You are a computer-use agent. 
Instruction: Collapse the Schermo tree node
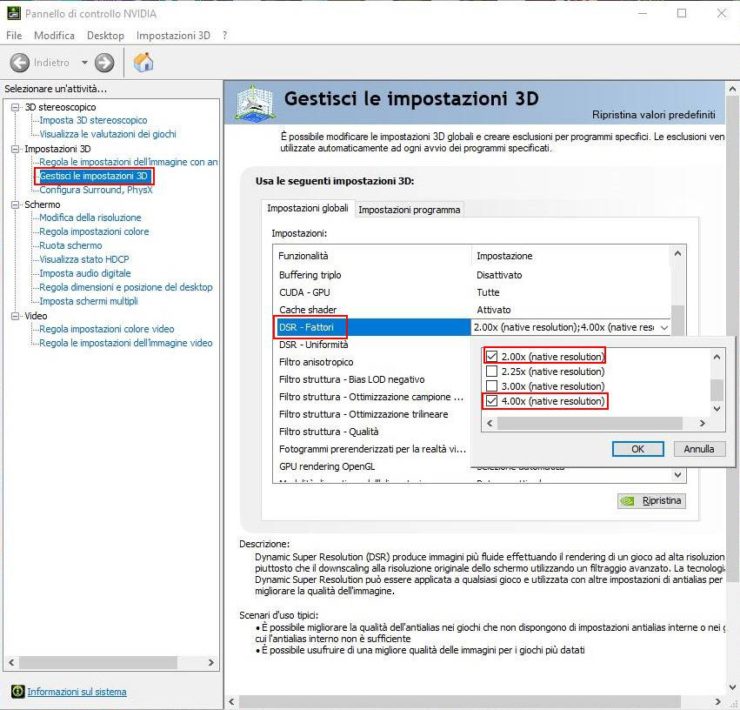[15, 205]
